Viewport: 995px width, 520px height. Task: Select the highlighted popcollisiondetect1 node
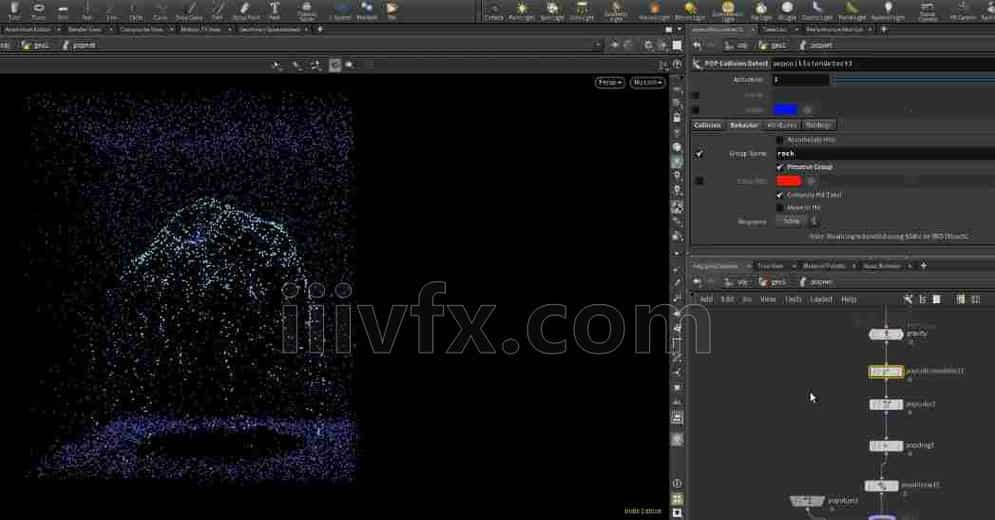(886, 371)
